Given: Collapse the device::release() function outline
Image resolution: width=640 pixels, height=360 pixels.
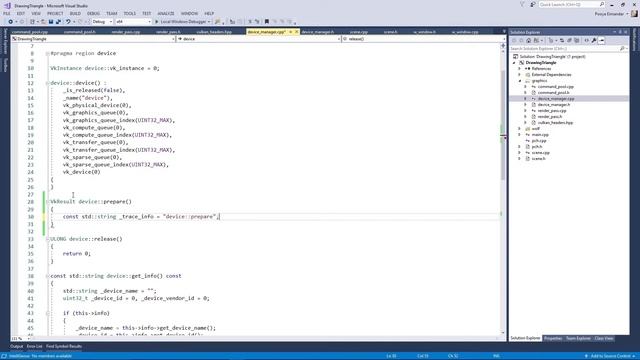Looking at the screenshot, I should click(48, 239).
